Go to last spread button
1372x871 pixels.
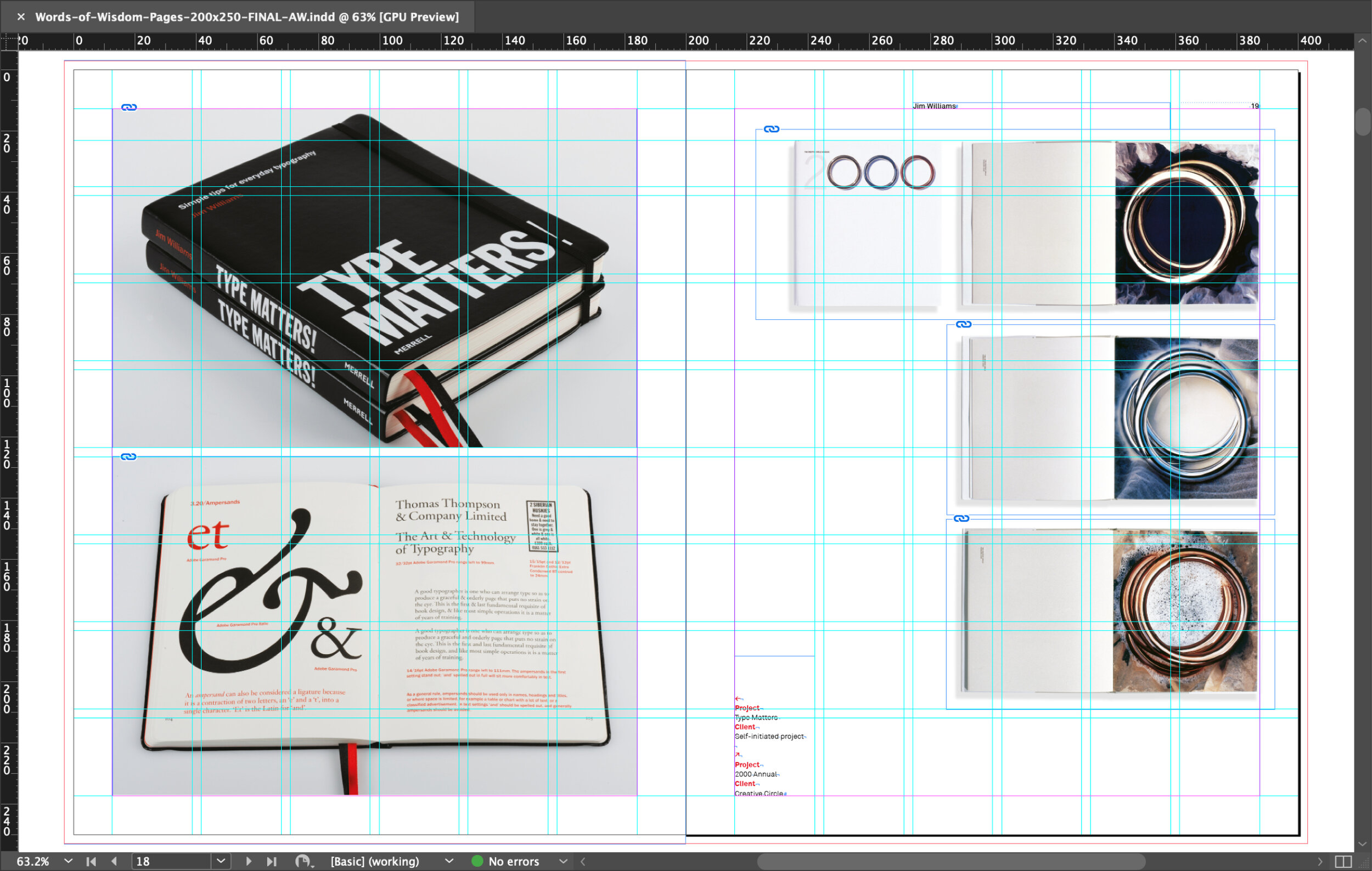pyautogui.click(x=272, y=861)
